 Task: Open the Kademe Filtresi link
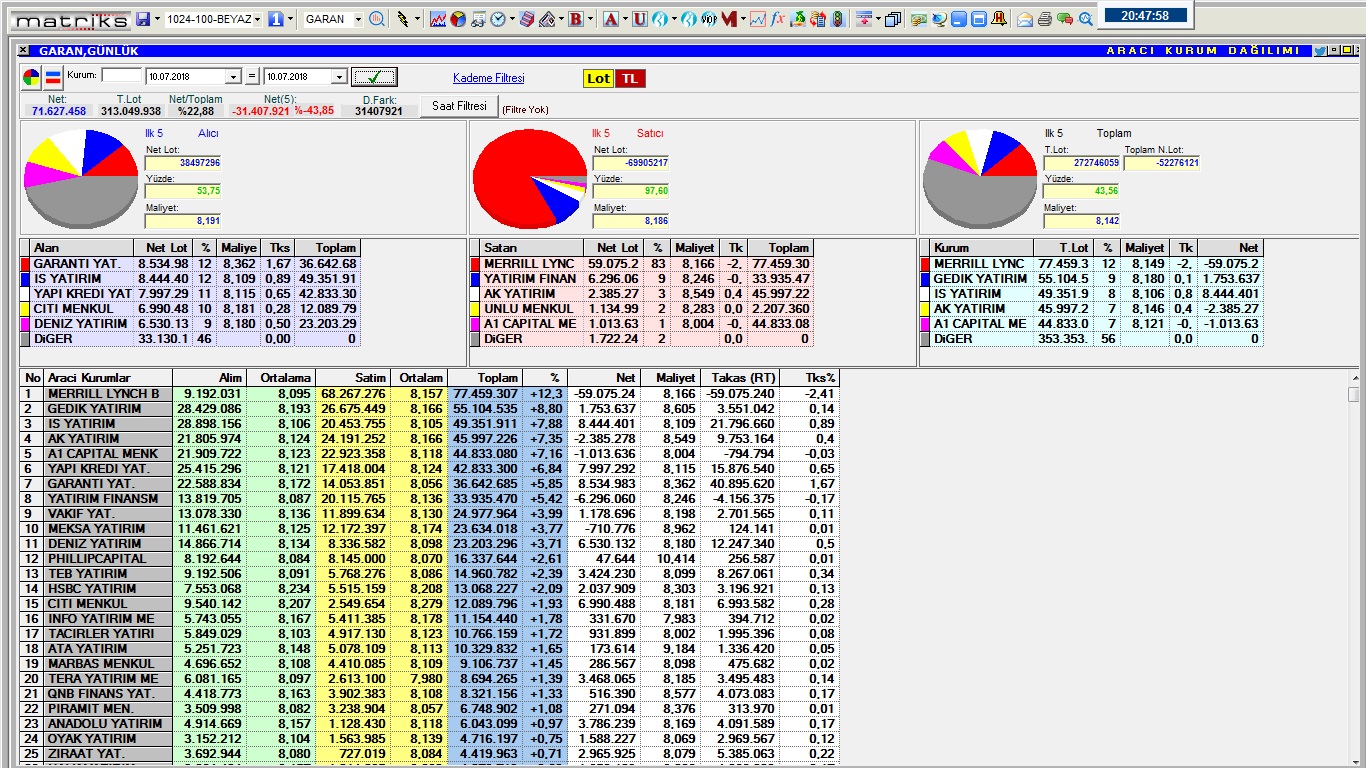pos(488,78)
